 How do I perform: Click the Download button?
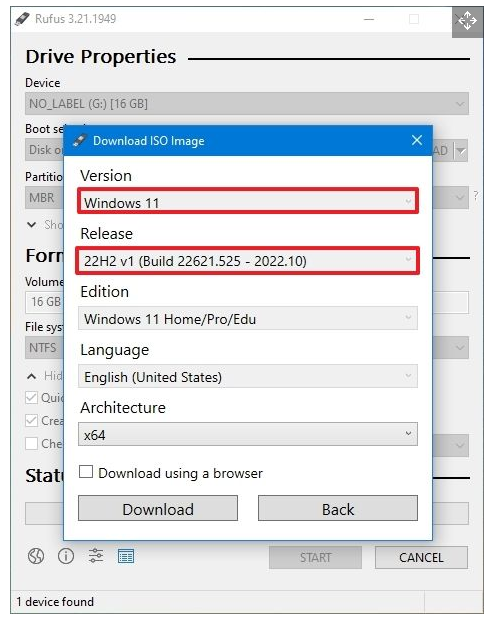click(158, 508)
